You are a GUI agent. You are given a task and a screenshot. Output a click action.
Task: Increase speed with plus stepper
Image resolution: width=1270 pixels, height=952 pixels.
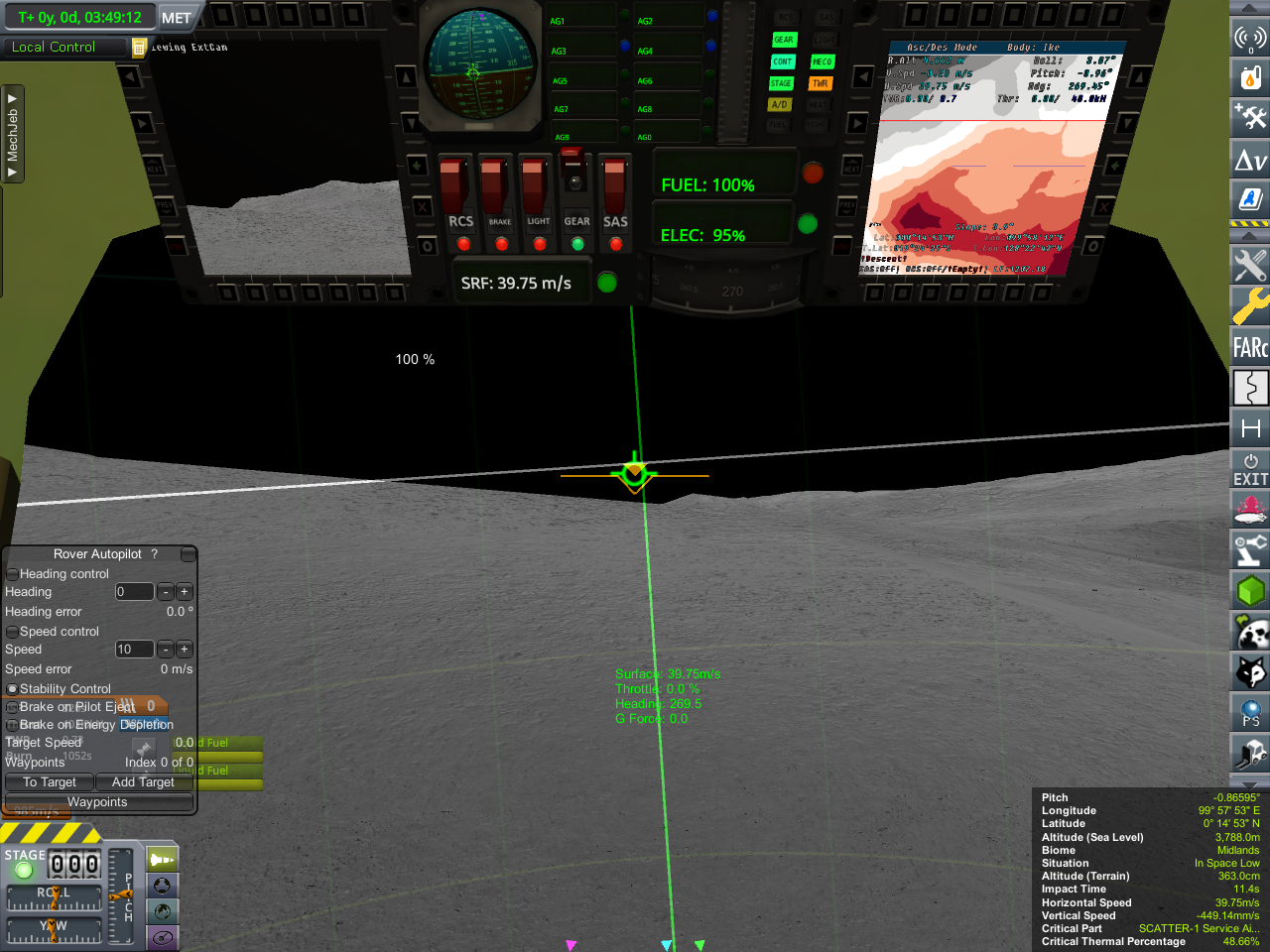[x=184, y=650]
